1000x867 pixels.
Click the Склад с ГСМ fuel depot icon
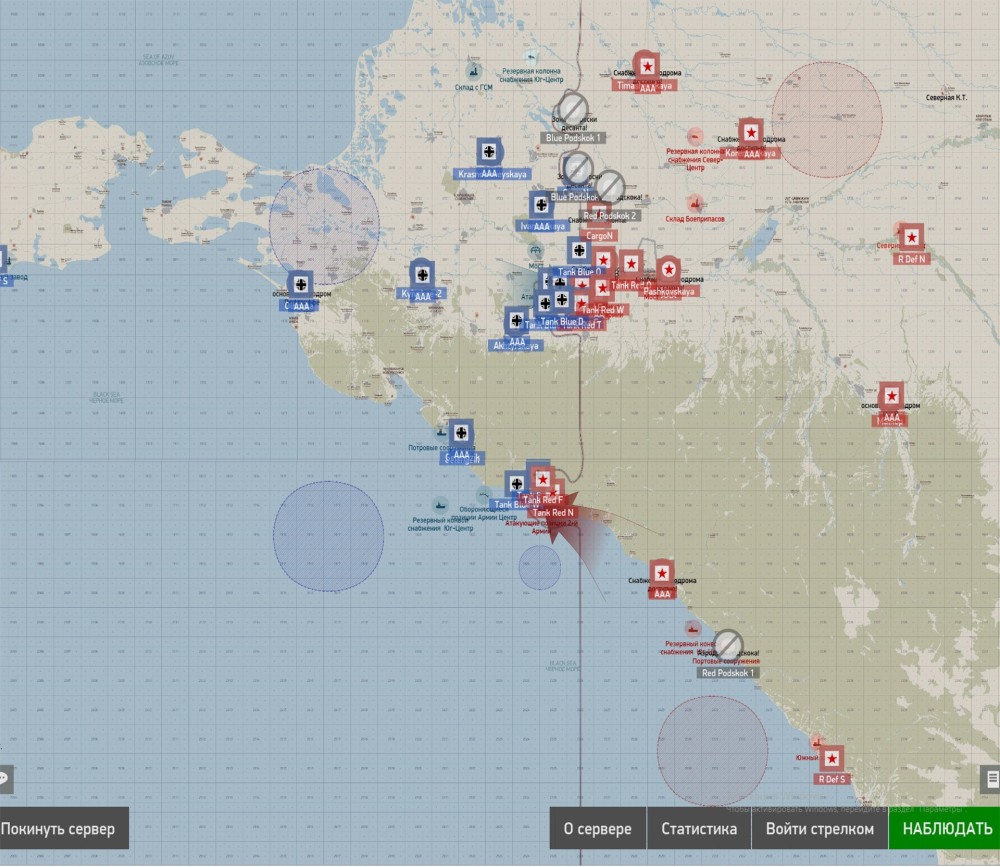[x=473, y=70]
